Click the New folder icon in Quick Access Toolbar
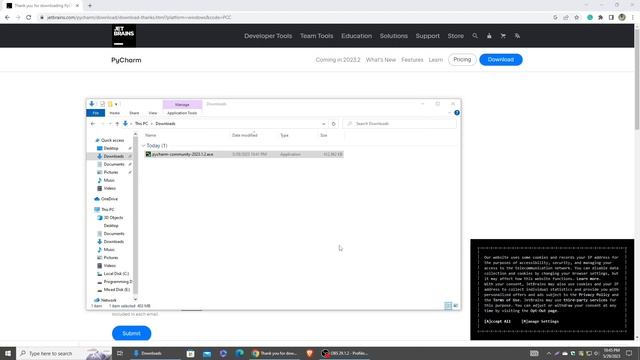 110,104
